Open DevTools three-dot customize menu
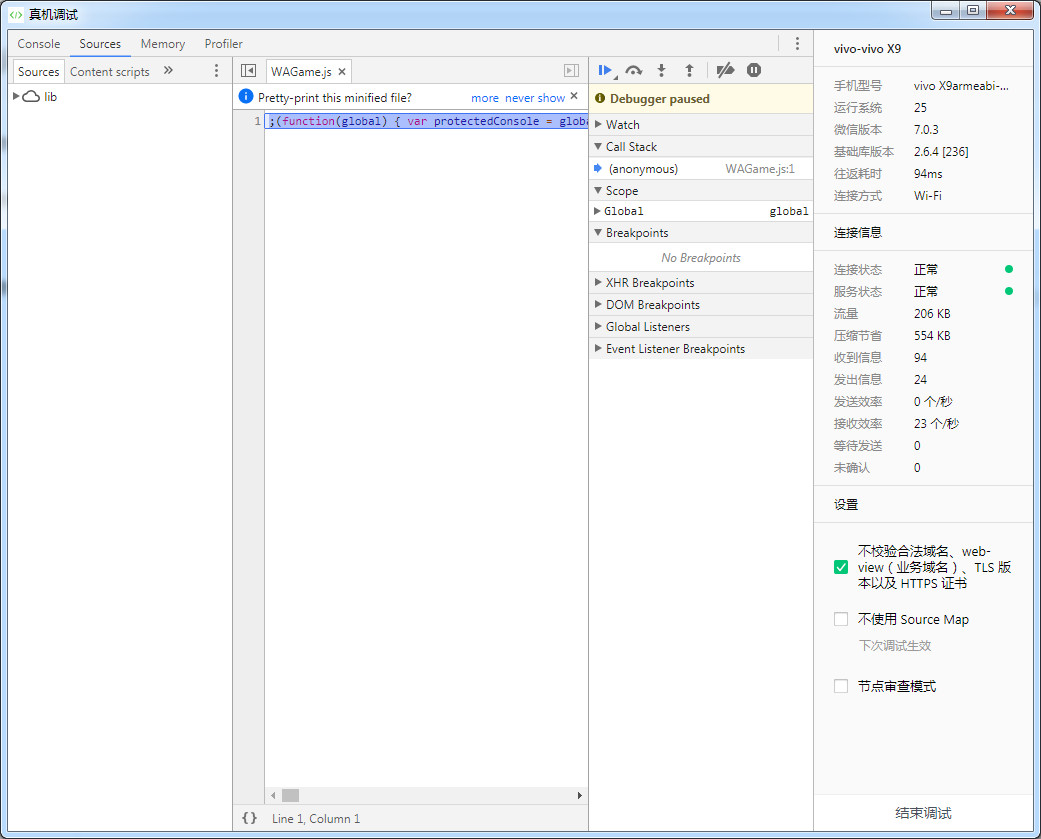Viewport: 1041px width, 839px height. pos(797,43)
